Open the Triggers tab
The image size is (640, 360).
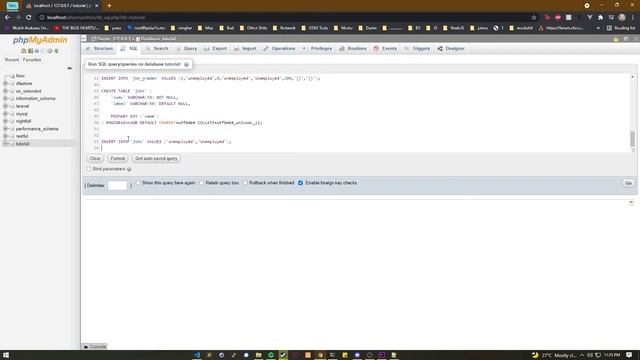[417, 49]
